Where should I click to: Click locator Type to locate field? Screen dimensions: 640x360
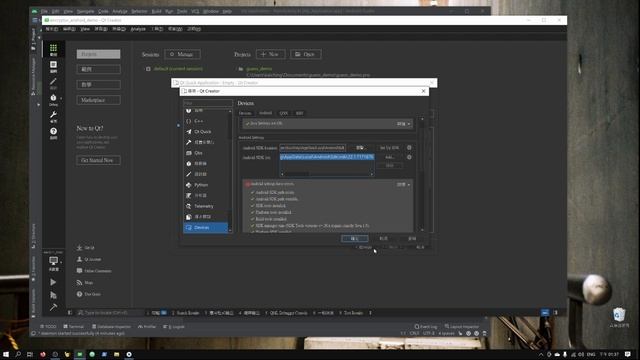coord(110,313)
